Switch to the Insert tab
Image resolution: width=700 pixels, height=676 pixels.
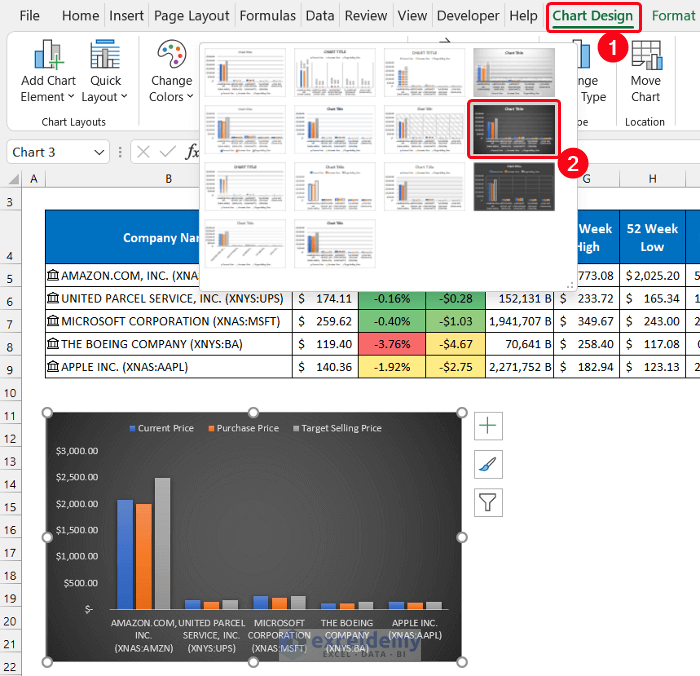[126, 16]
